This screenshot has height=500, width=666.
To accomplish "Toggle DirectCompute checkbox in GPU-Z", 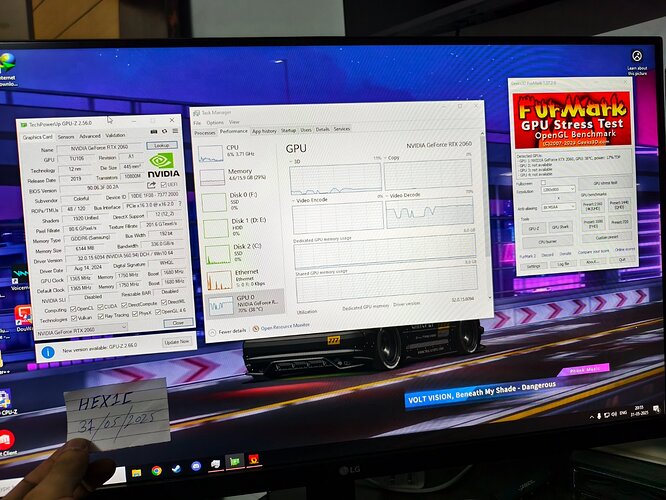I will [x=124, y=305].
